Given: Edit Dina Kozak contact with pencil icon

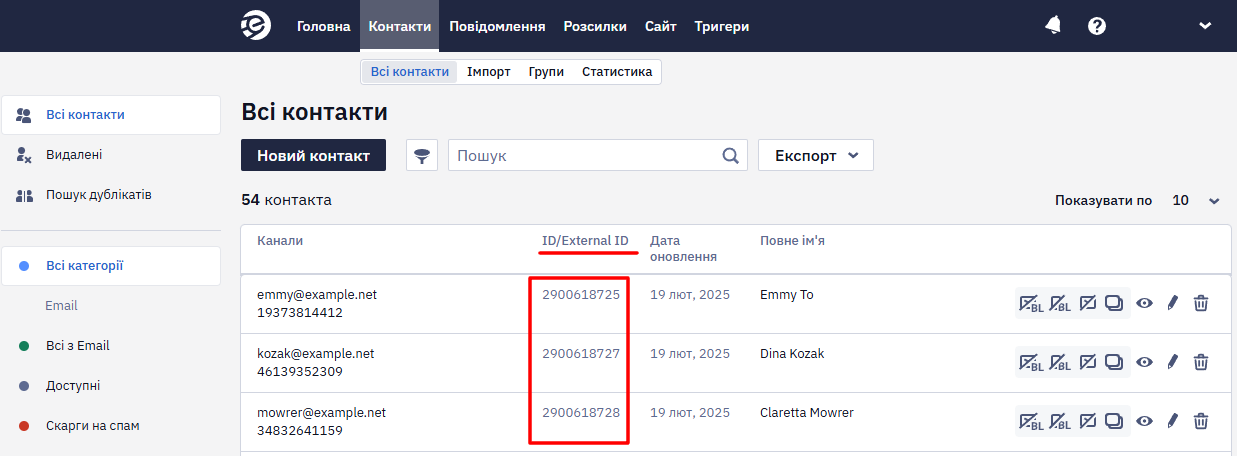Looking at the screenshot, I should (1173, 362).
